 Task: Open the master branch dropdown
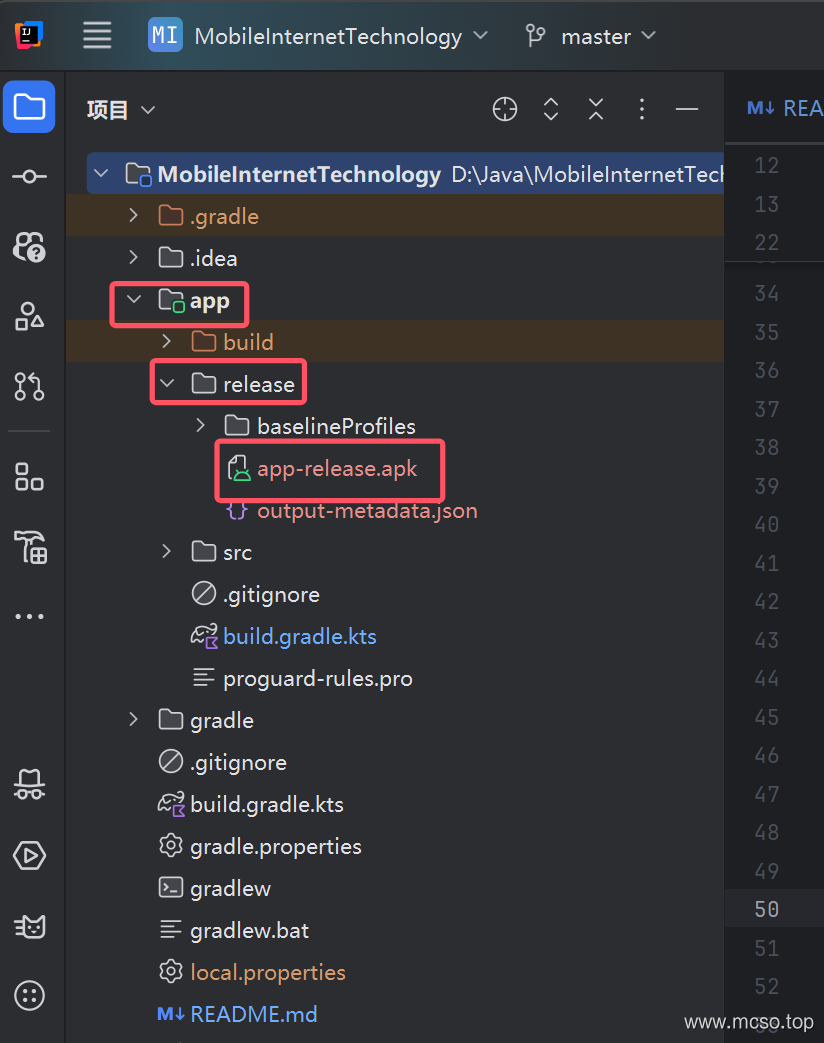pyautogui.click(x=609, y=36)
